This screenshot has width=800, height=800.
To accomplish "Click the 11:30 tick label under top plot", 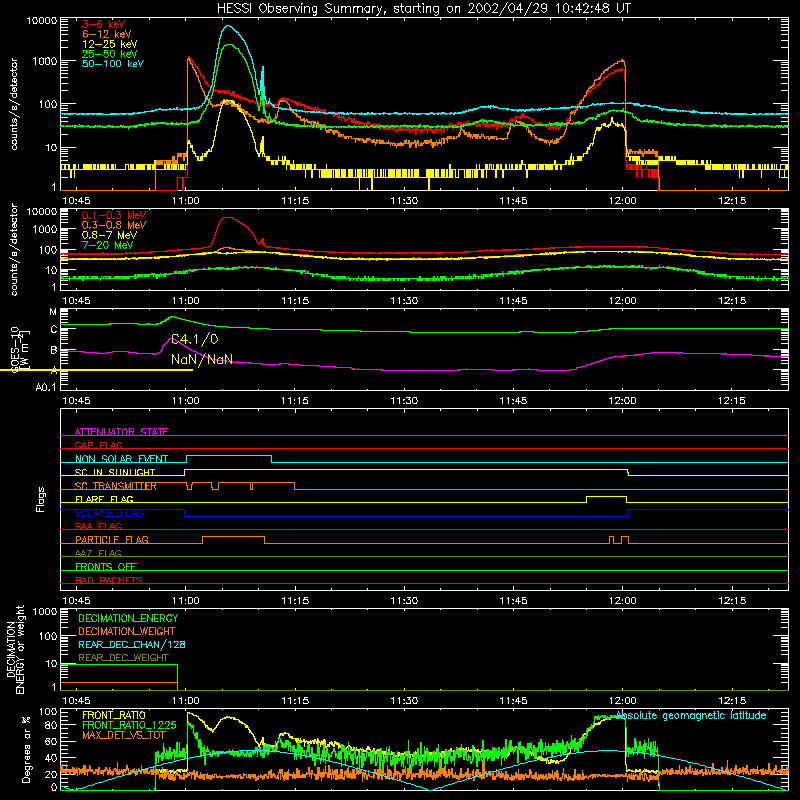I will pyautogui.click(x=404, y=201).
